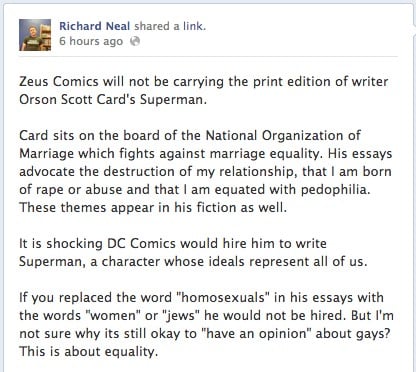Click the quoted word "jews" in the post

178,315
